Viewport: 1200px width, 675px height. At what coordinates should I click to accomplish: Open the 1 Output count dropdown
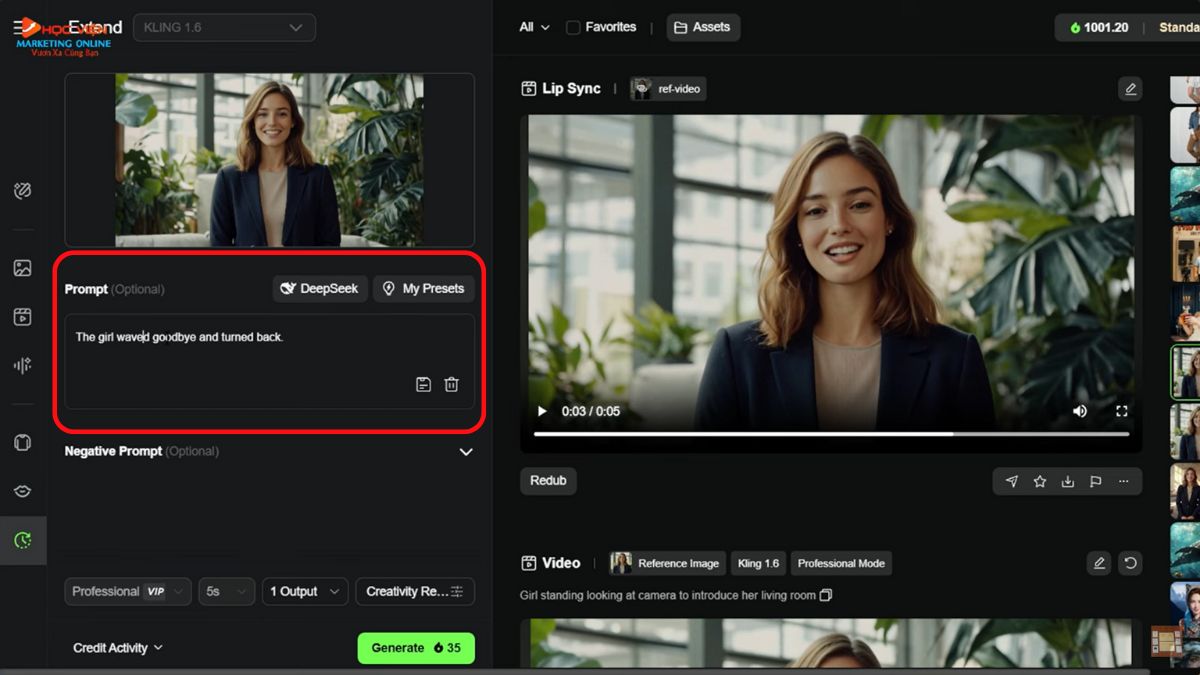(305, 591)
